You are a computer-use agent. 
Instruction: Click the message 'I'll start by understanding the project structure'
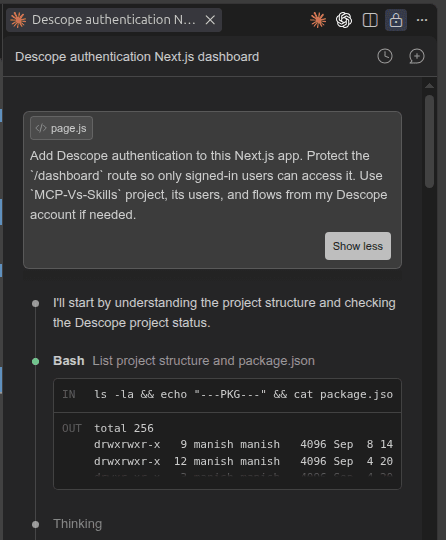coord(224,313)
